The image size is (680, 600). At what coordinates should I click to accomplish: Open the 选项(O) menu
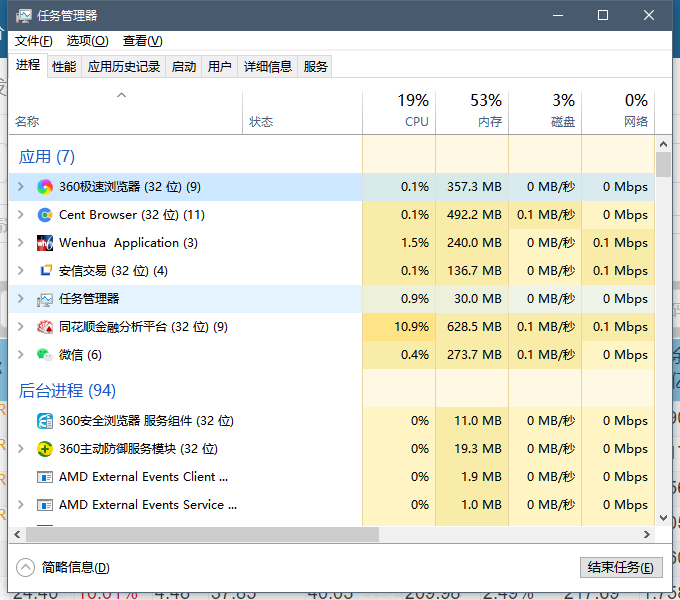coord(87,41)
